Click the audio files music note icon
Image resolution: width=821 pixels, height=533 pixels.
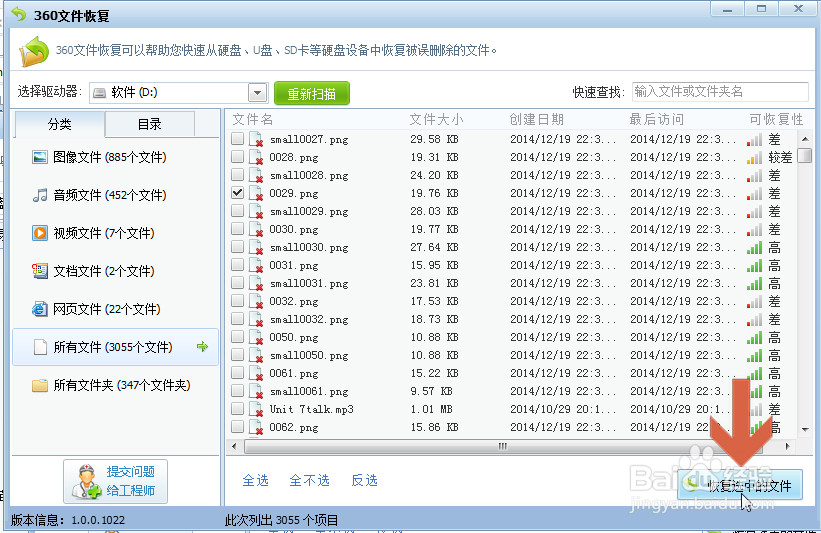click(x=40, y=195)
